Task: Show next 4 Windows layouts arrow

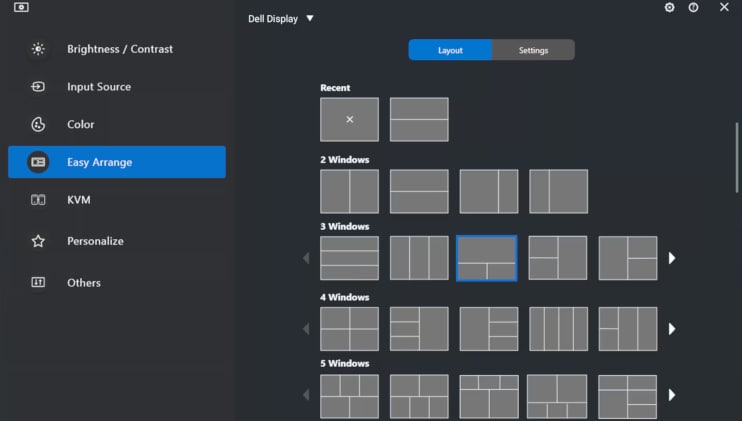Action: click(672, 329)
